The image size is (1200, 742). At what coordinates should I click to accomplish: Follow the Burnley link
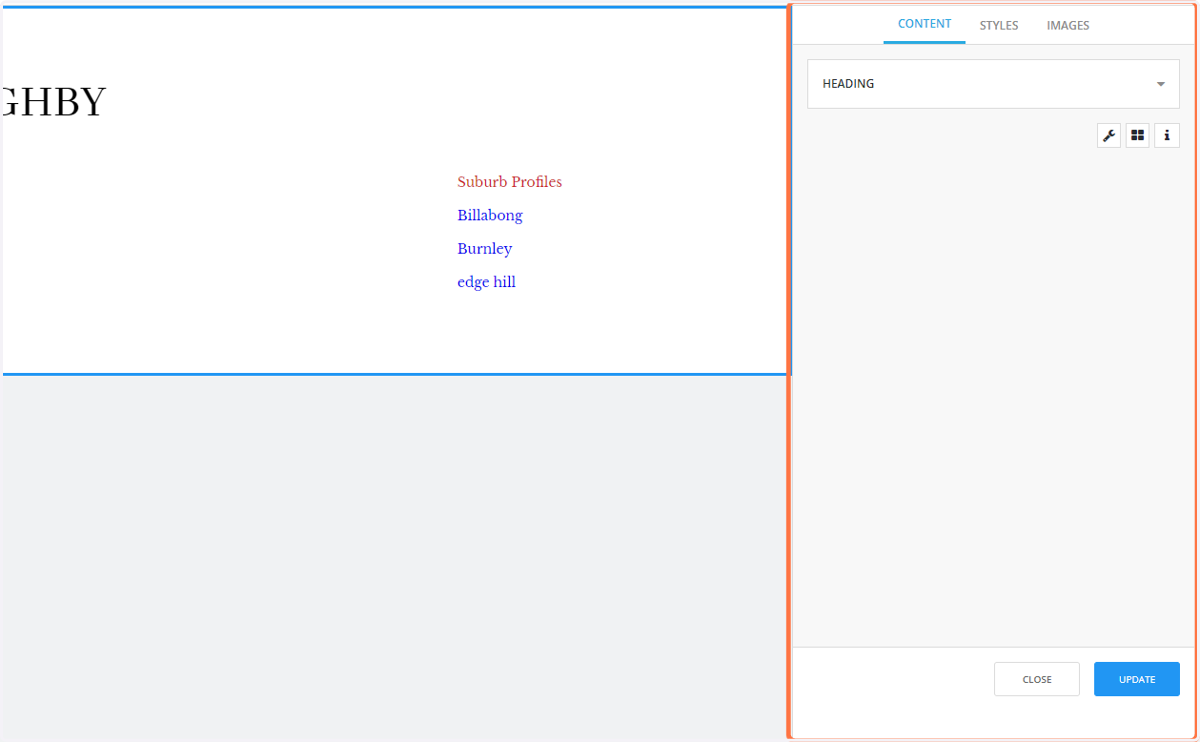(485, 248)
